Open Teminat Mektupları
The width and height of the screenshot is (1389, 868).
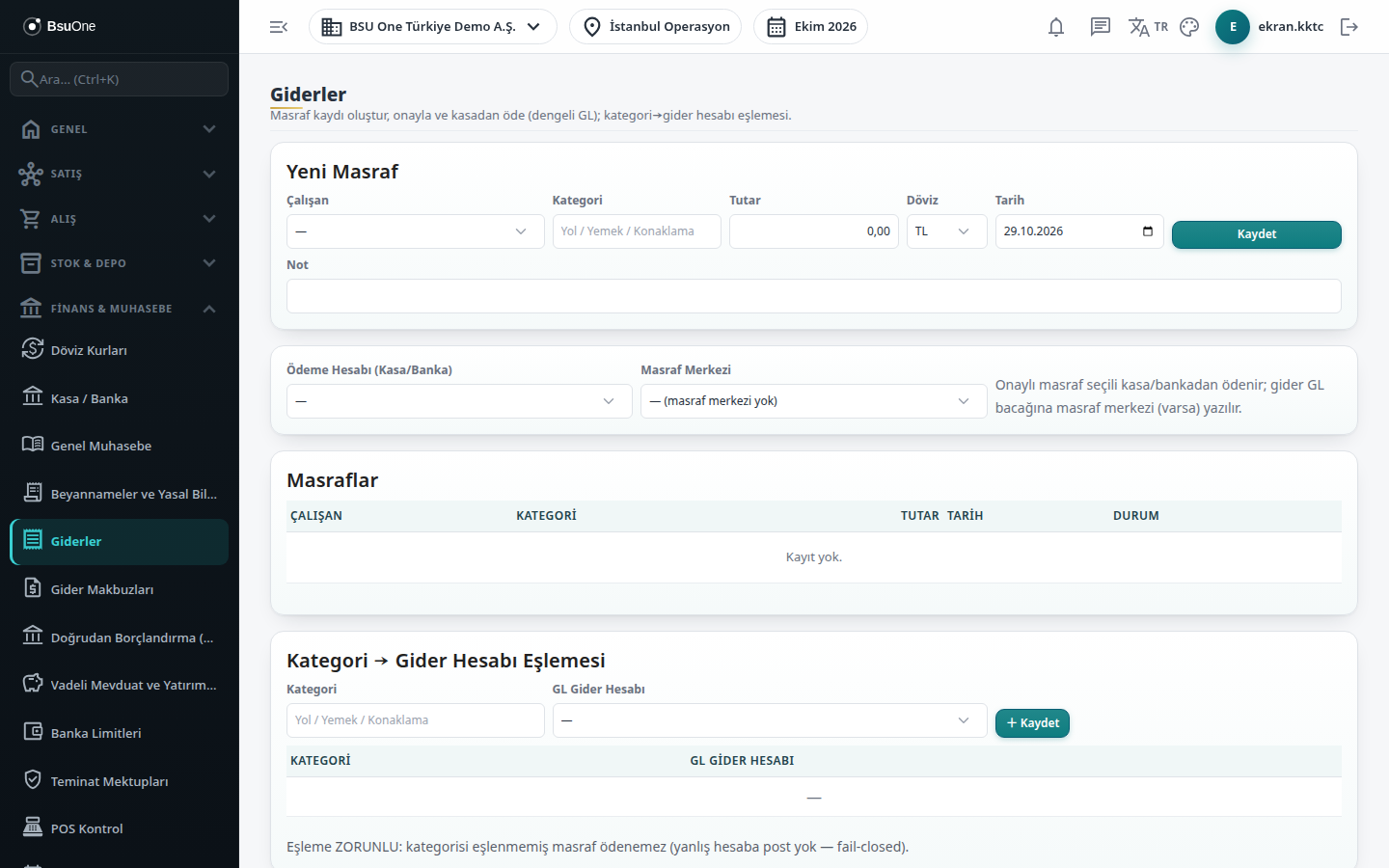tap(120, 781)
